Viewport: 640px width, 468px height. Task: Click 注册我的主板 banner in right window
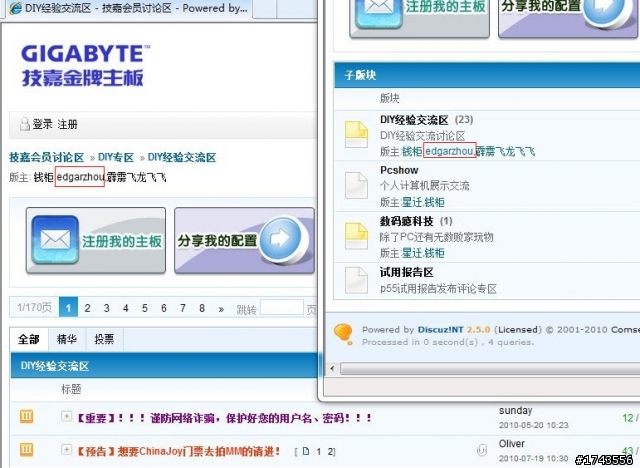click(420, 18)
